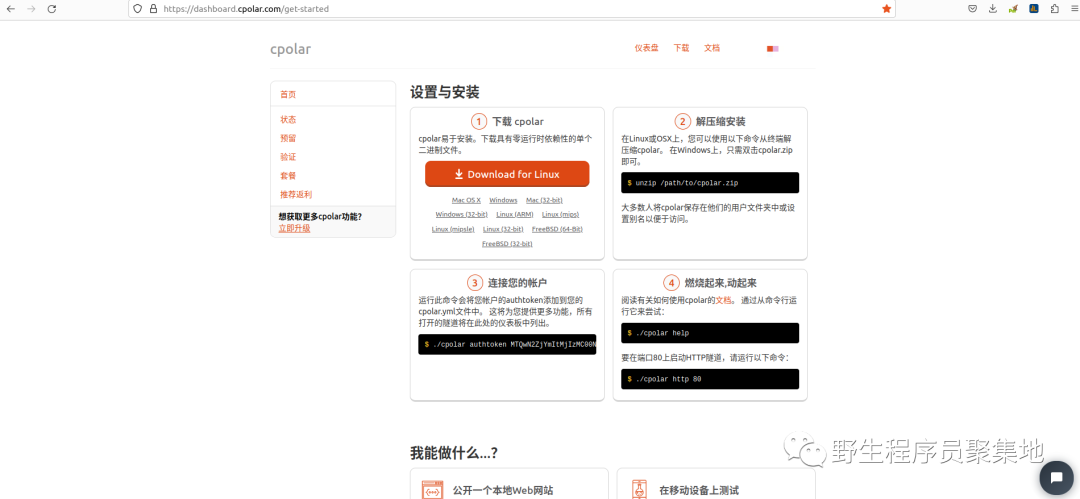Open the Pocket save icon

pos(973,9)
